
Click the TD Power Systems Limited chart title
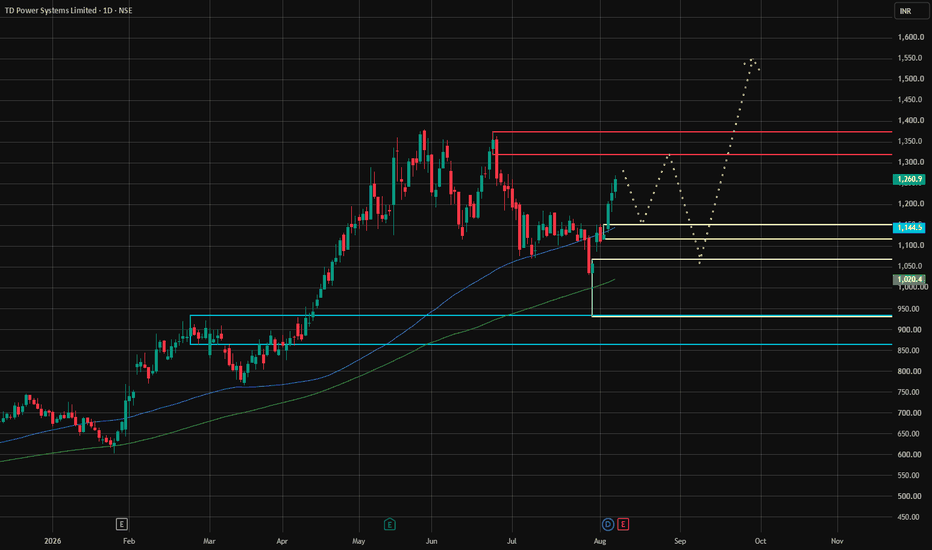(68, 10)
